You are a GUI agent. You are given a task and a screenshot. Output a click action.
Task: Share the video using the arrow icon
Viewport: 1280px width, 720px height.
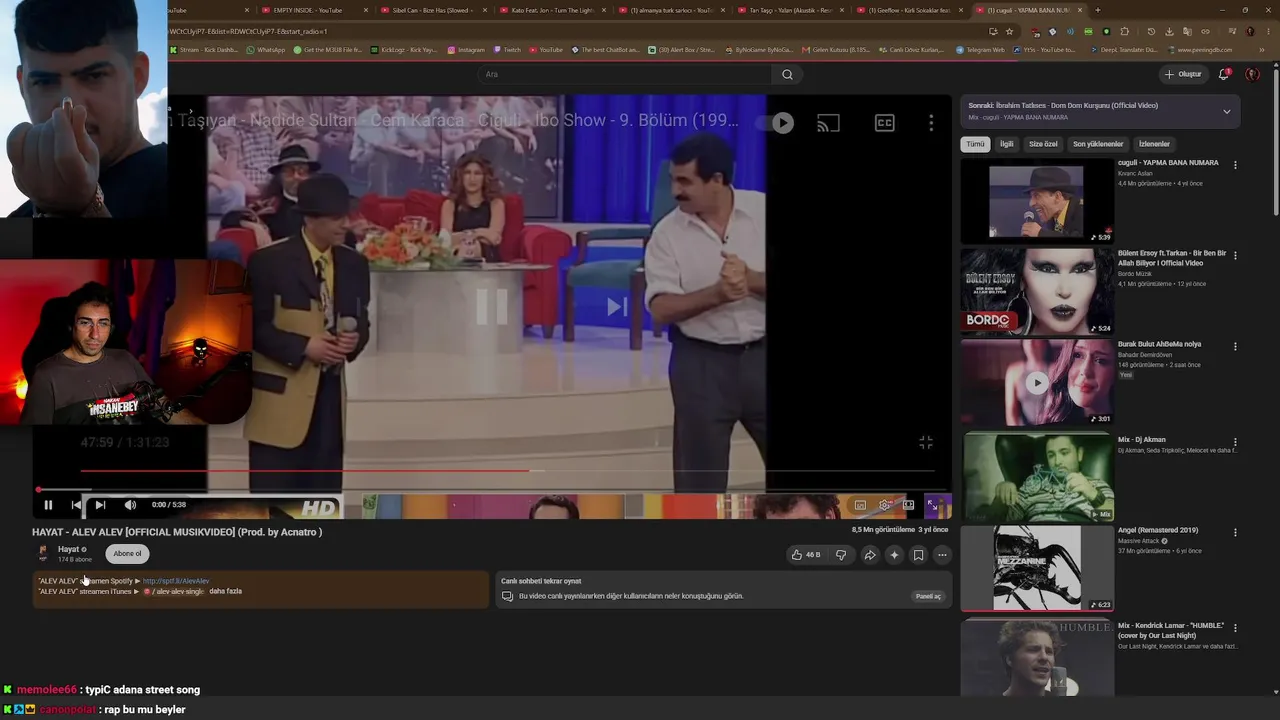(870, 555)
